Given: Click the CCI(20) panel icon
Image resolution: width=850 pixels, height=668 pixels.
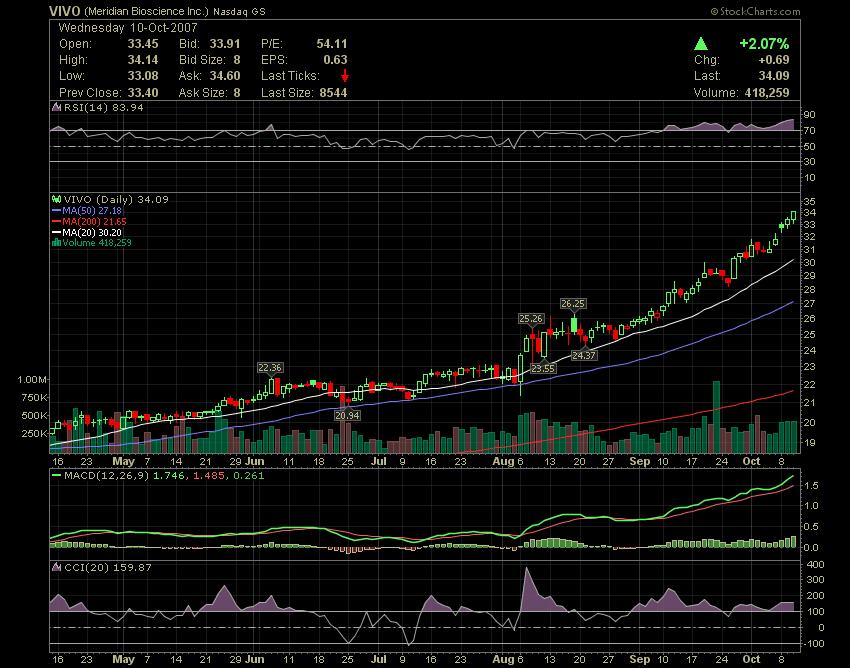Looking at the screenshot, I should click(56, 567).
